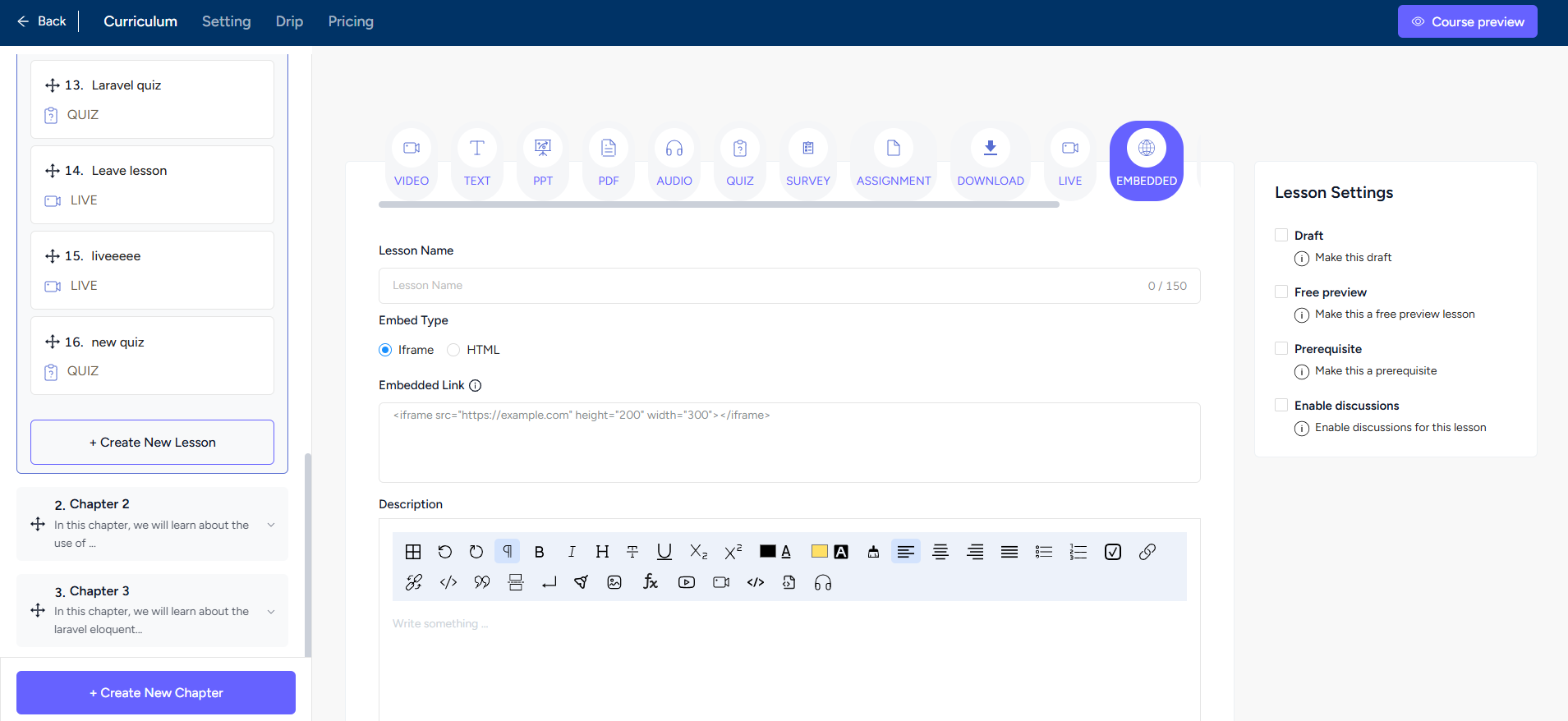Insert a checklist item
Screen dimensions: 1568x721
click(1113, 552)
